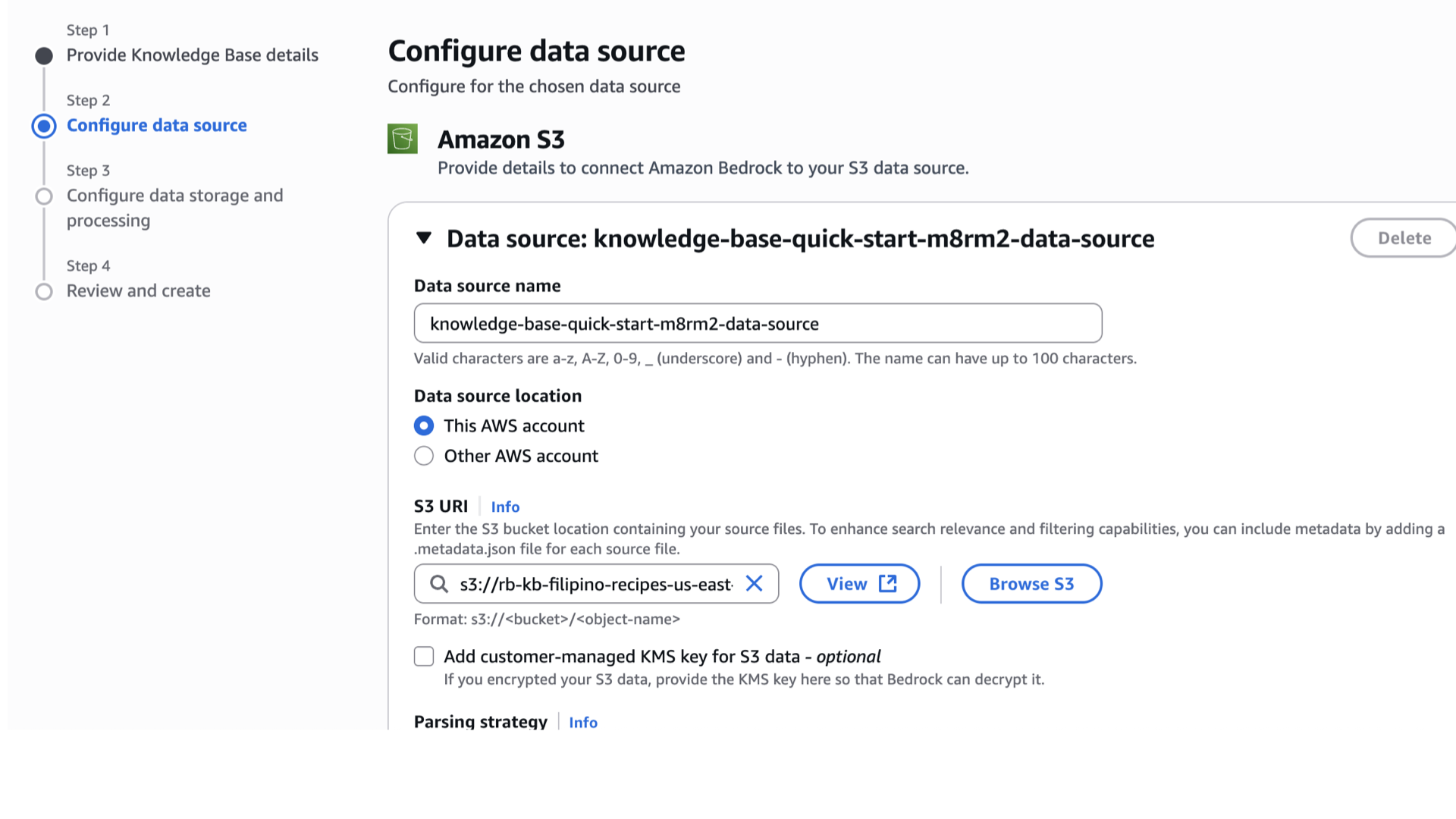Image resolution: width=1456 pixels, height=819 pixels.
Task: Click the Amazon S3 bucket icon
Action: (403, 139)
